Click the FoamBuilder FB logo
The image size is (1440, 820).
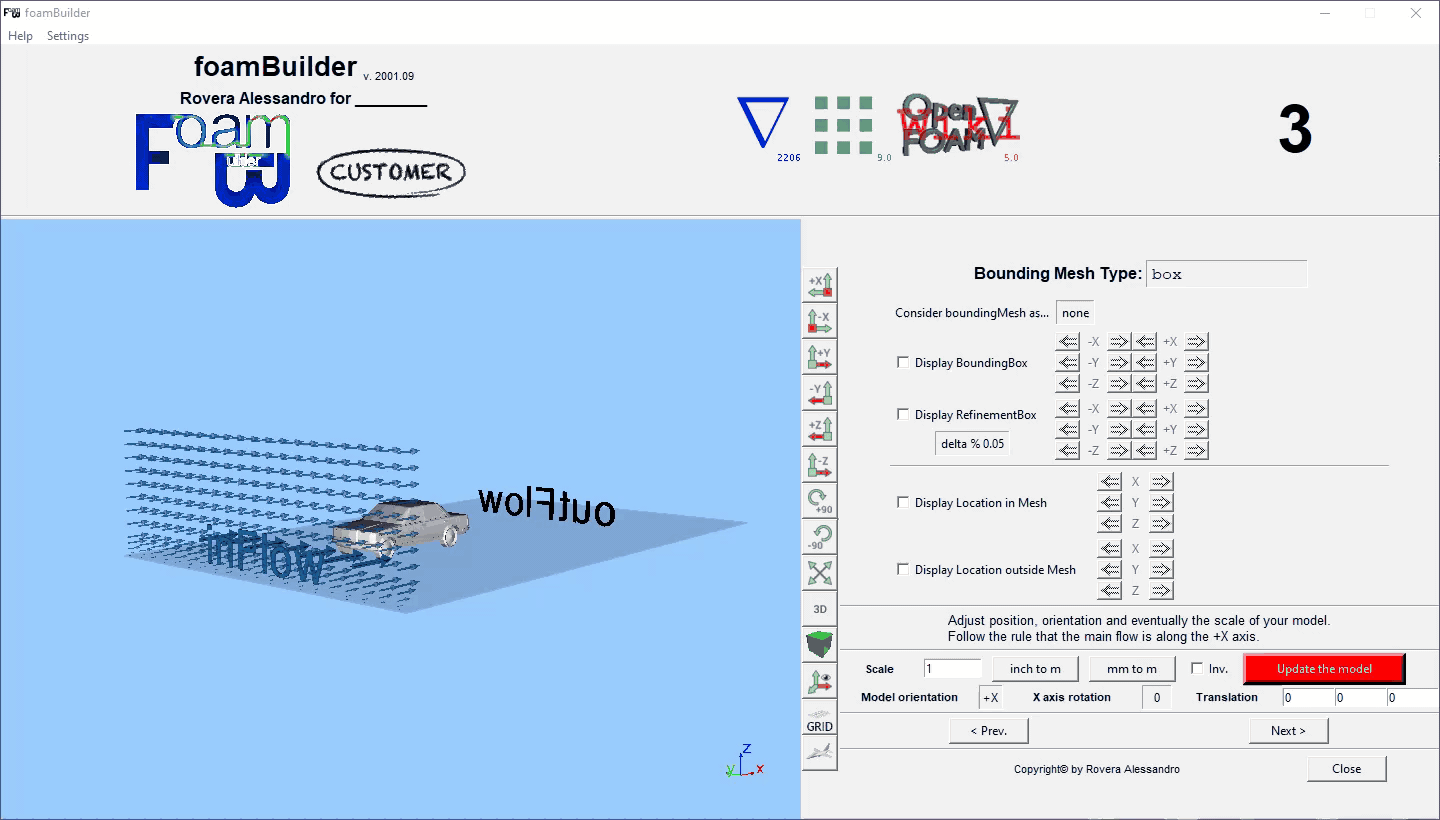click(213, 158)
